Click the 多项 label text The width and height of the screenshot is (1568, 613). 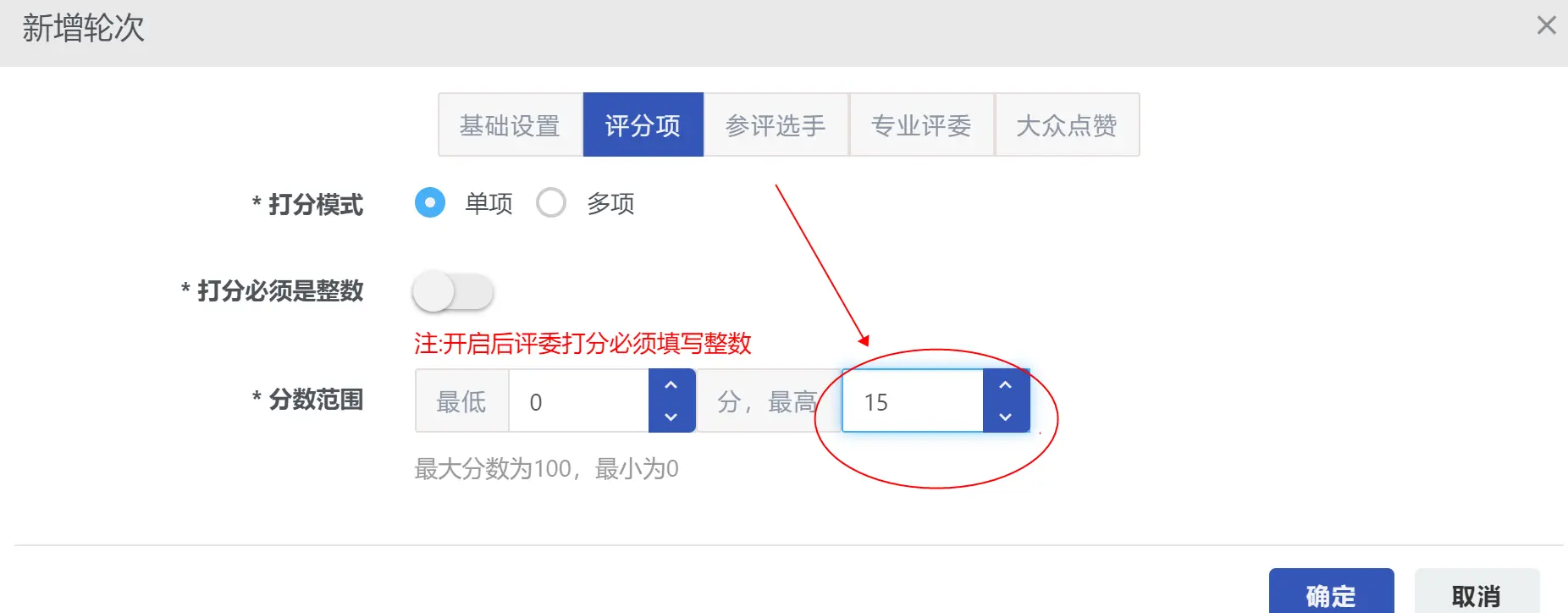[x=611, y=203]
